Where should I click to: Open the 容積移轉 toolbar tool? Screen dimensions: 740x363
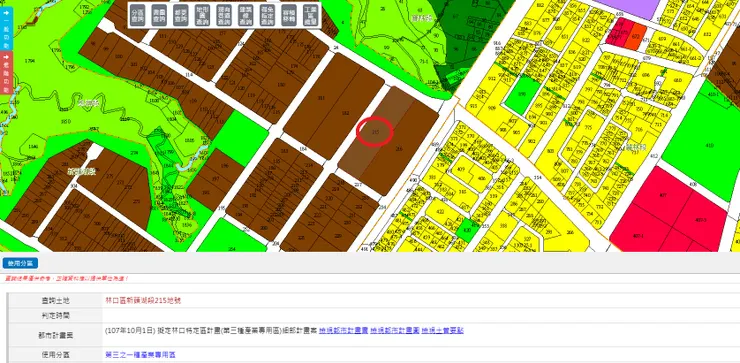(x=288, y=16)
